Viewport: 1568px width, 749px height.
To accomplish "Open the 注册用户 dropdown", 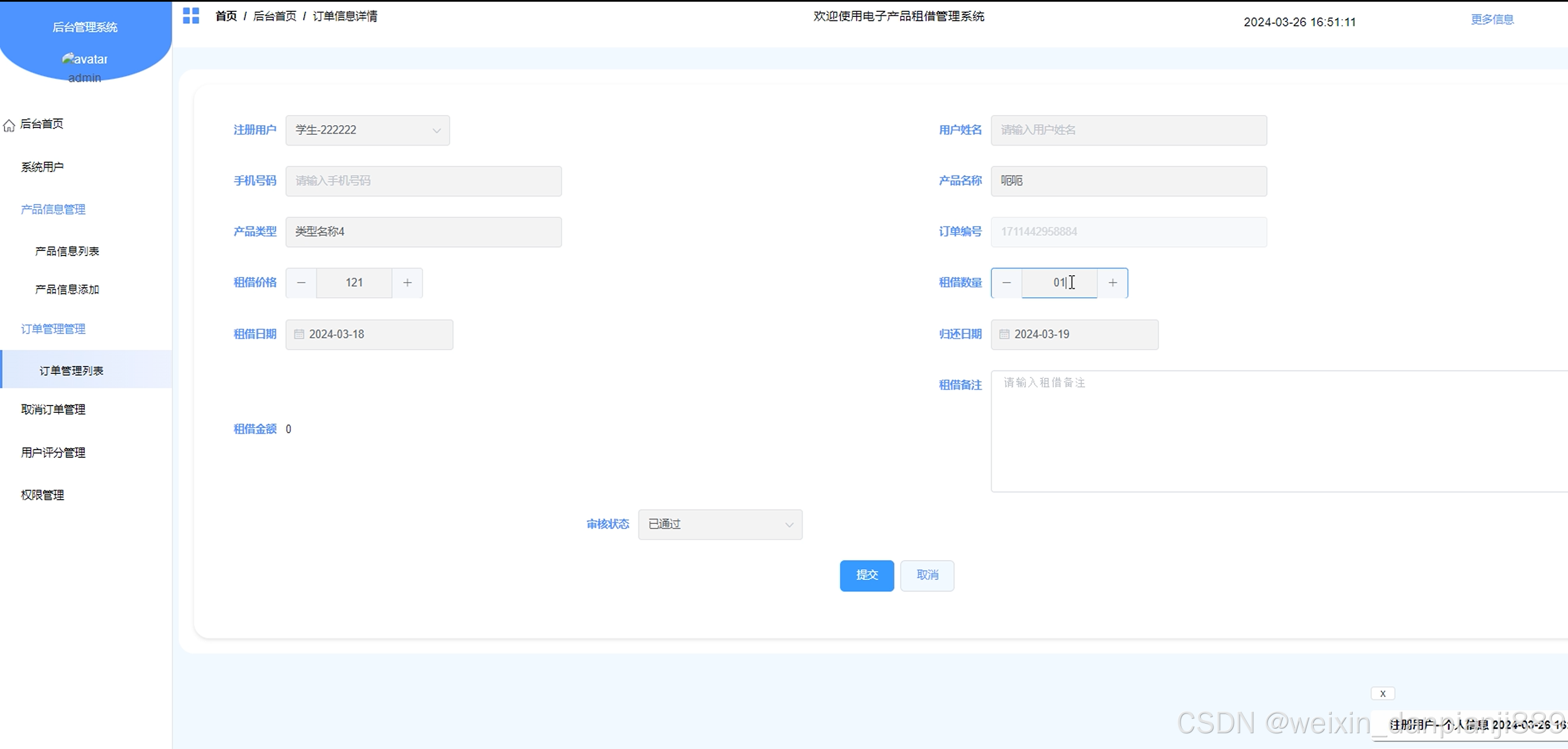I will pos(368,130).
